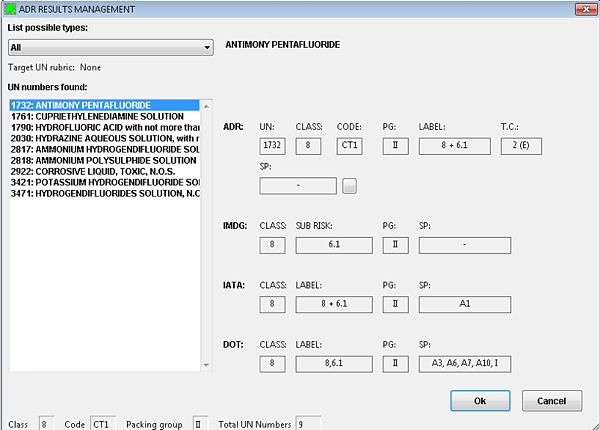Click the ADR SP field with dash
Viewport: 600px width, 430px height.
click(x=298, y=186)
